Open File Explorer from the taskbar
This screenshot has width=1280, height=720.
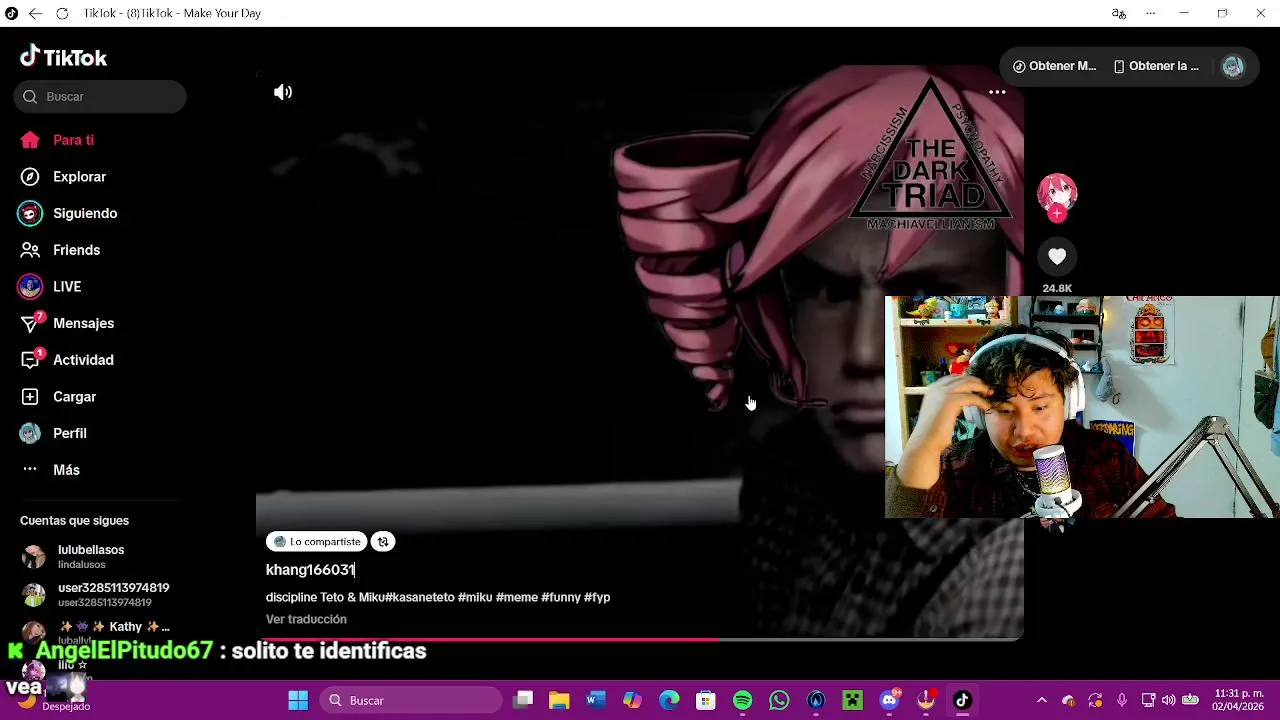559,700
